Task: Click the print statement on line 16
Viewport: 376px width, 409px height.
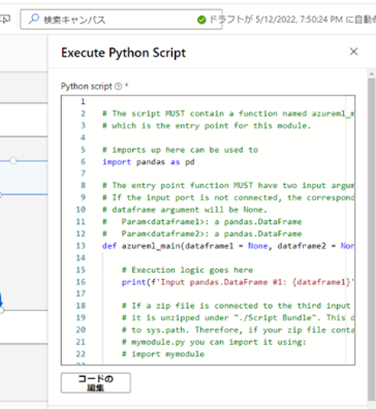Action: (x=237, y=282)
